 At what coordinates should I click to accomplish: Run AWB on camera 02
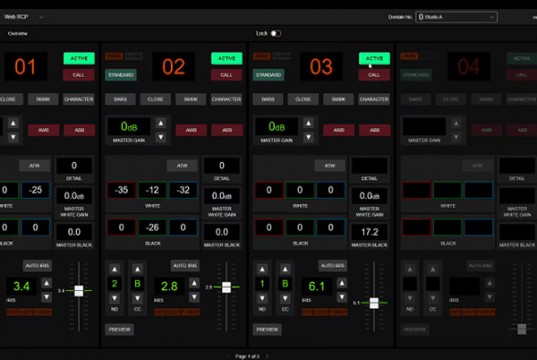pos(191,130)
